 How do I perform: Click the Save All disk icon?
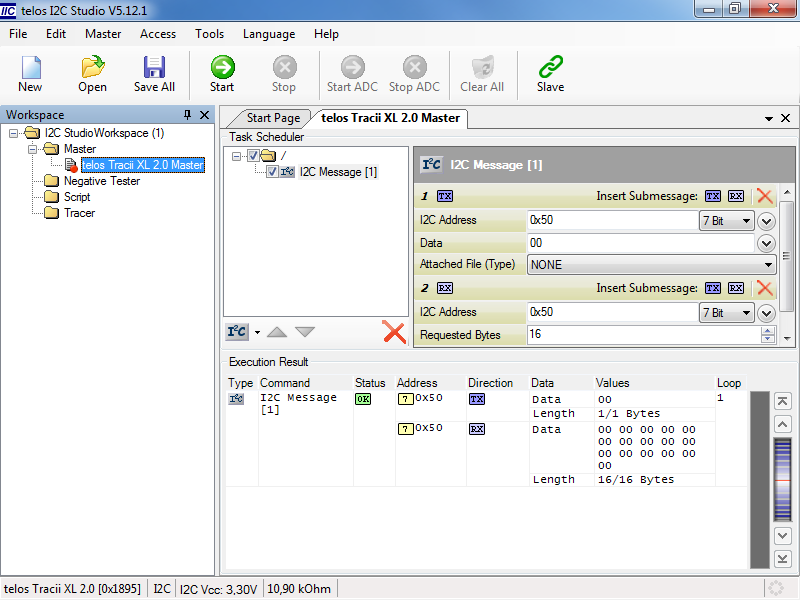(154, 74)
